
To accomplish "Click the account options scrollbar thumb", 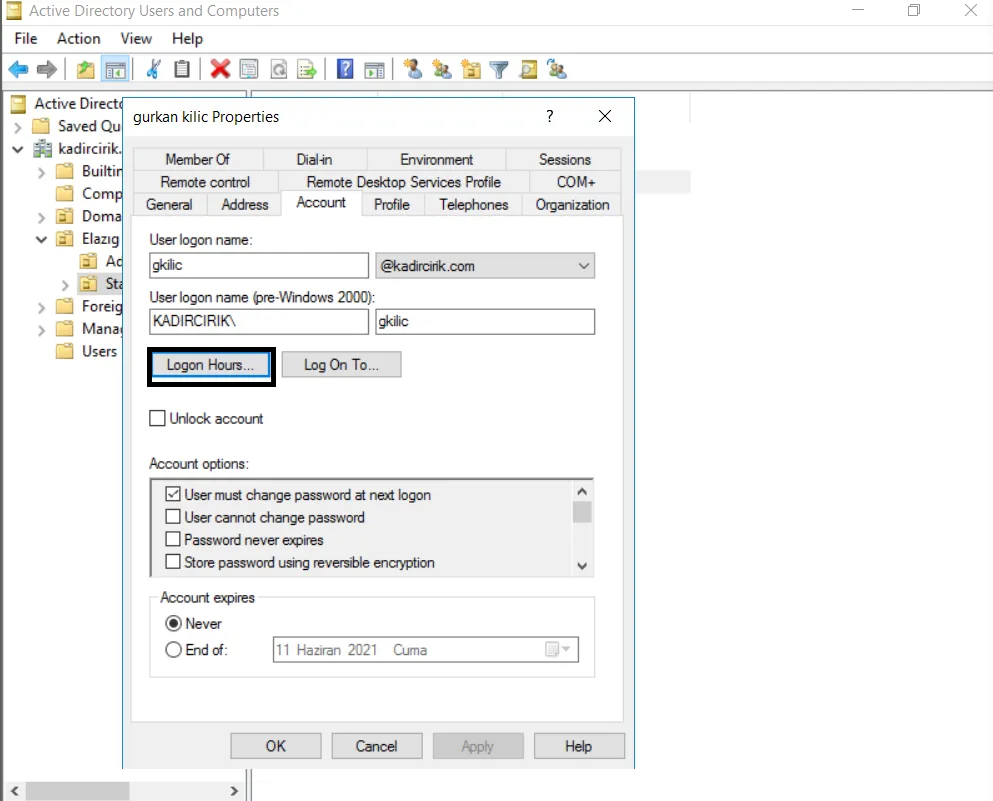I will coord(582,512).
